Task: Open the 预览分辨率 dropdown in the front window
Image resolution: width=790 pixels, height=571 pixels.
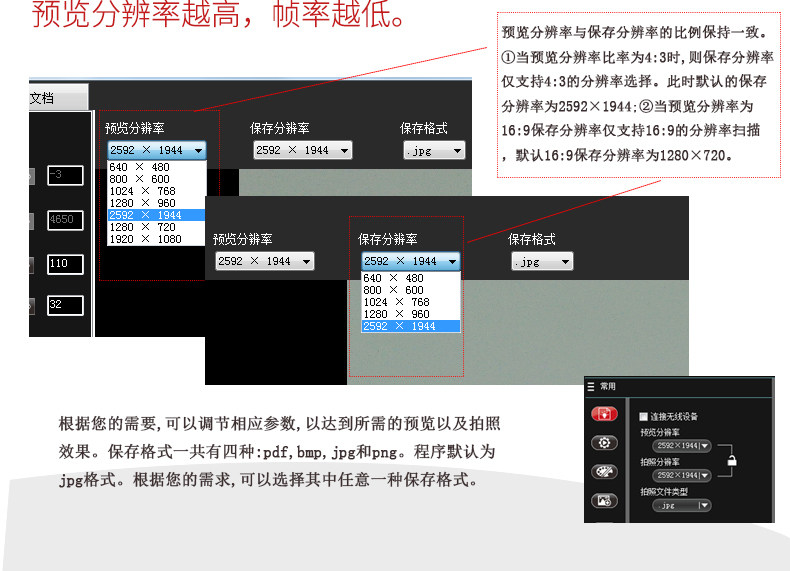Action: [265, 261]
